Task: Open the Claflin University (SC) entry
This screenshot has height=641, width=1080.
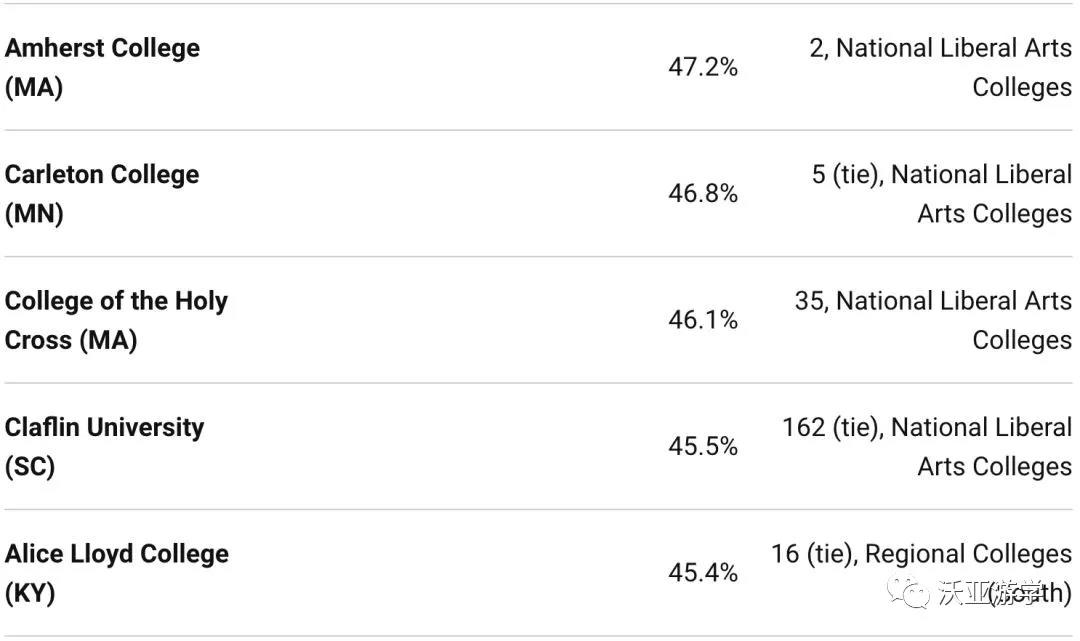Action: (x=104, y=447)
